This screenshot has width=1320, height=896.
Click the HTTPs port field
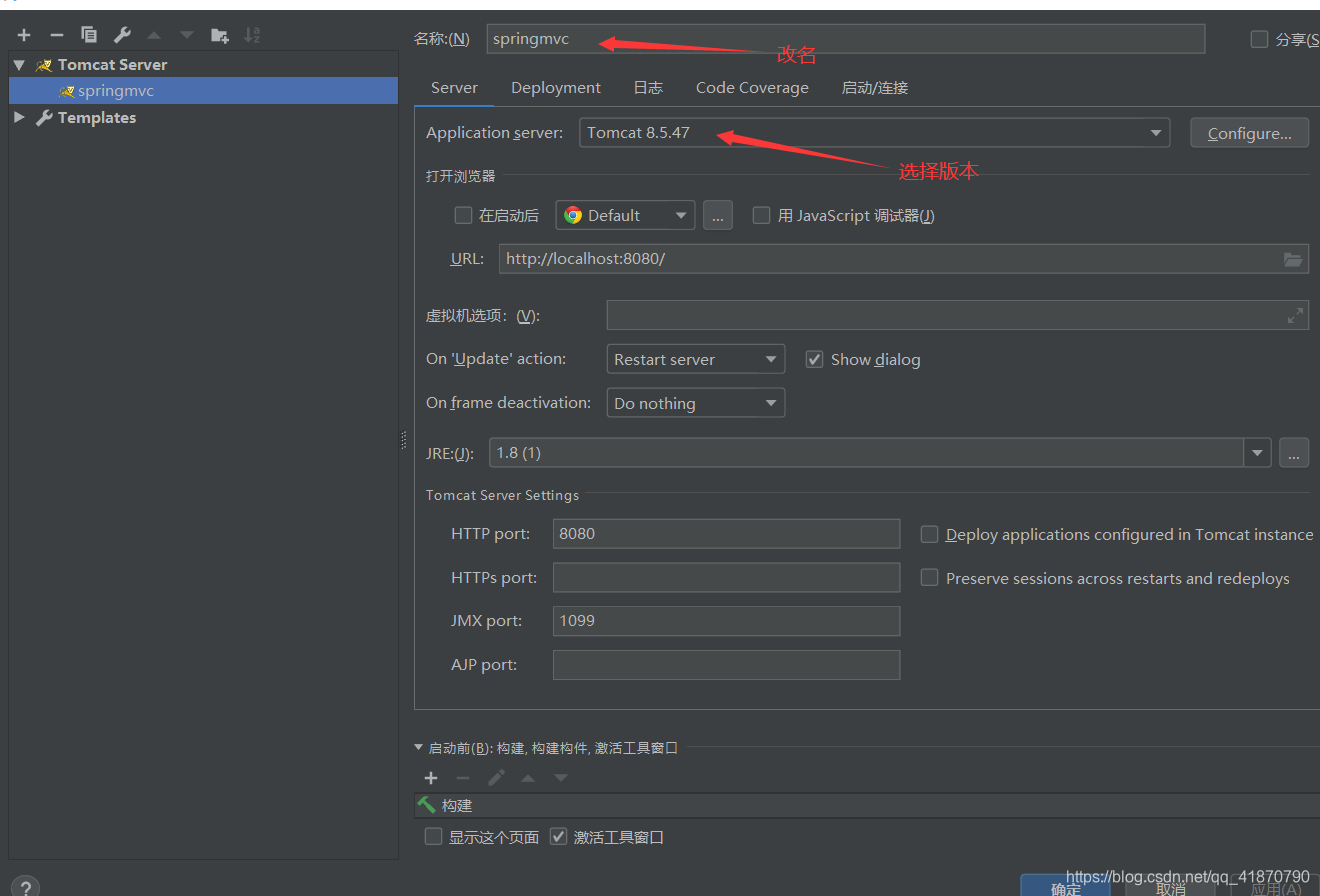[726, 578]
